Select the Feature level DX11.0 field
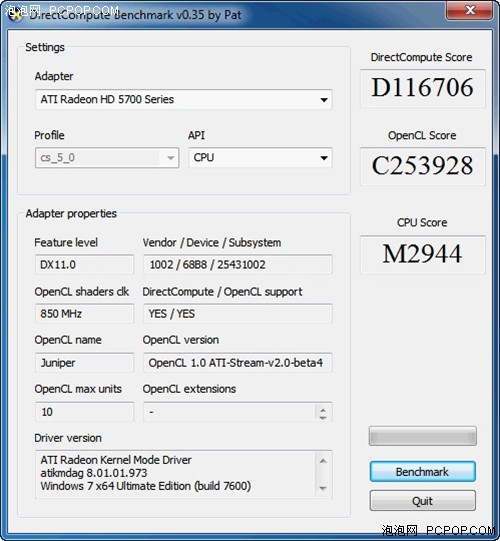500x541 pixels. pyautogui.click(x=84, y=265)
